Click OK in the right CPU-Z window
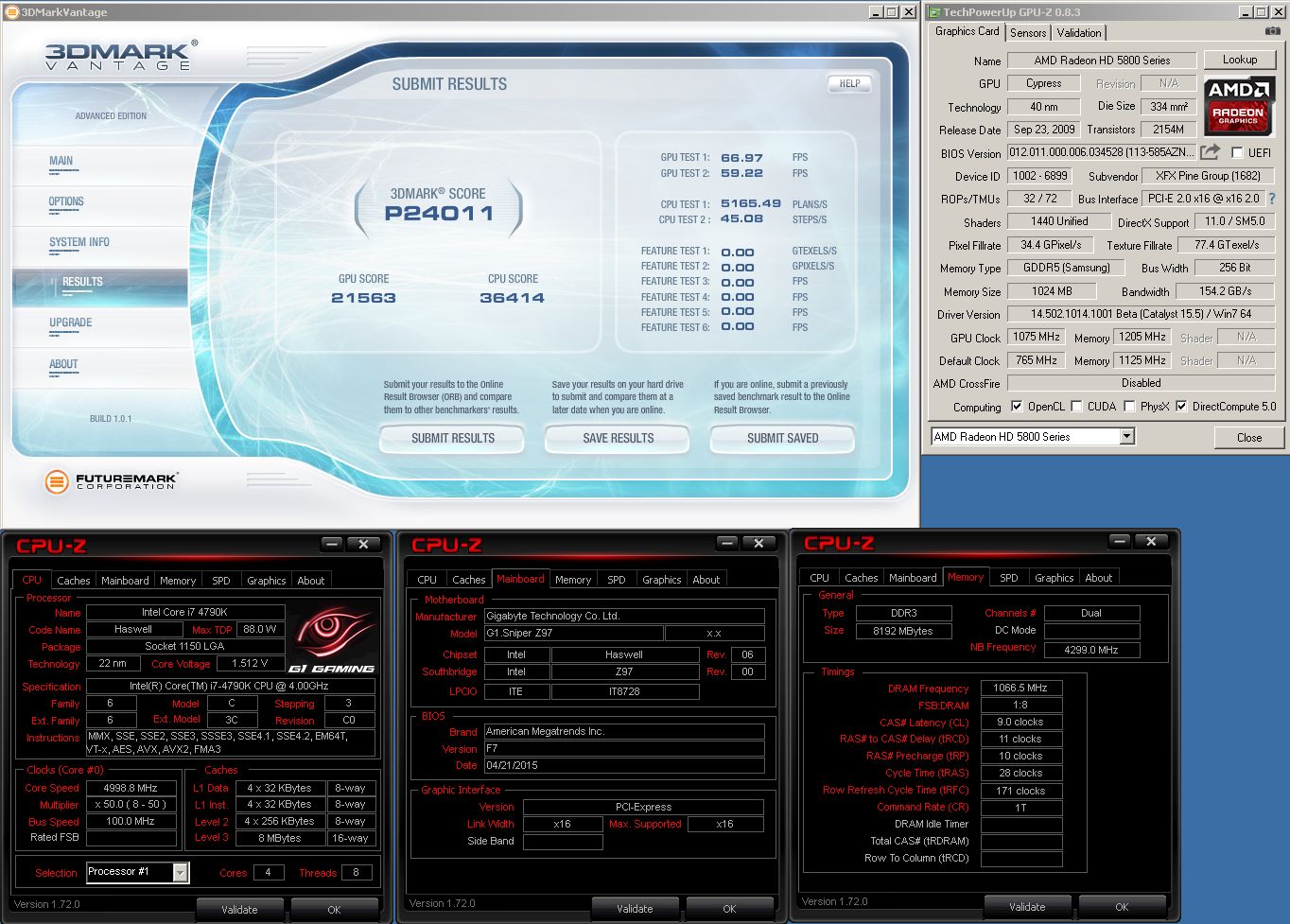 pos(1122,907)
